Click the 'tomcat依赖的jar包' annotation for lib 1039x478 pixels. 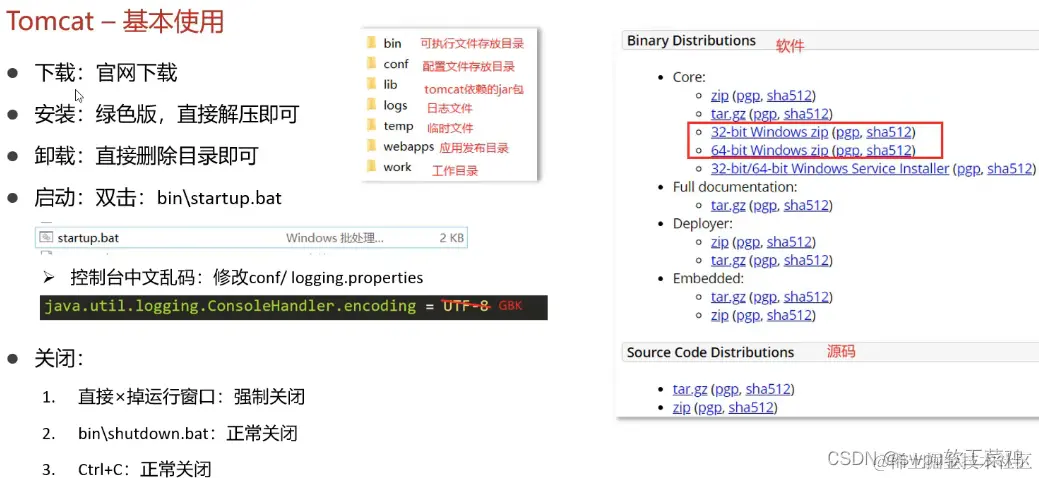click(x=474, y=89)
